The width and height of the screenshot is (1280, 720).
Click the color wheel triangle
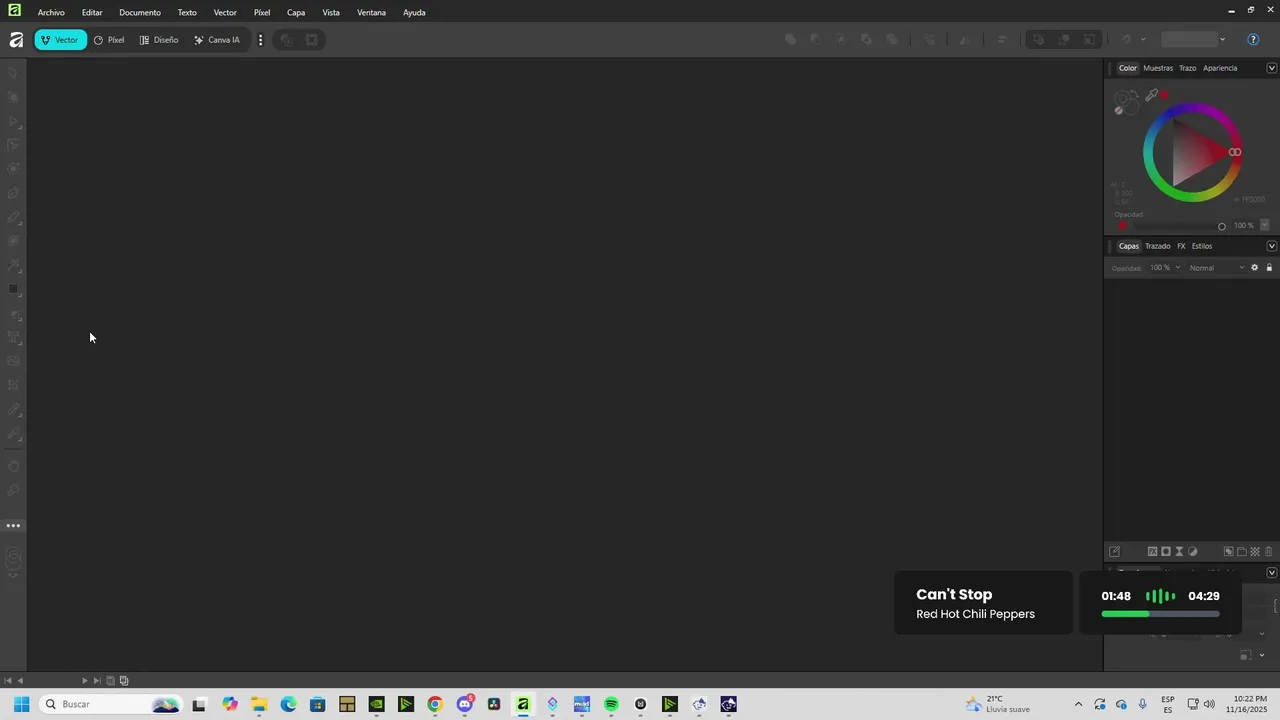(1195, 152)
